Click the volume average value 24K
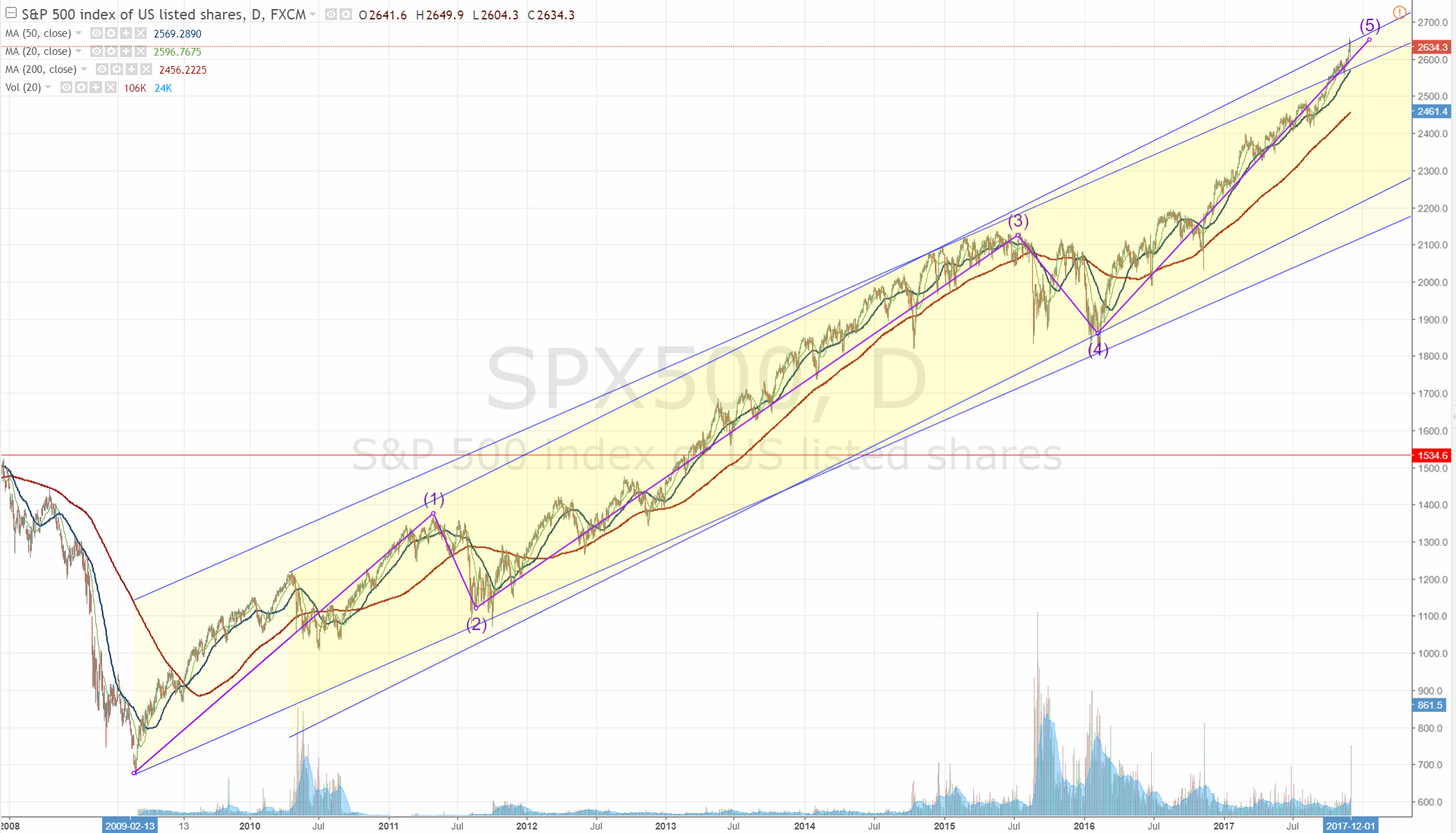Screen dimensions: 1456x833 tap(163, 88)
